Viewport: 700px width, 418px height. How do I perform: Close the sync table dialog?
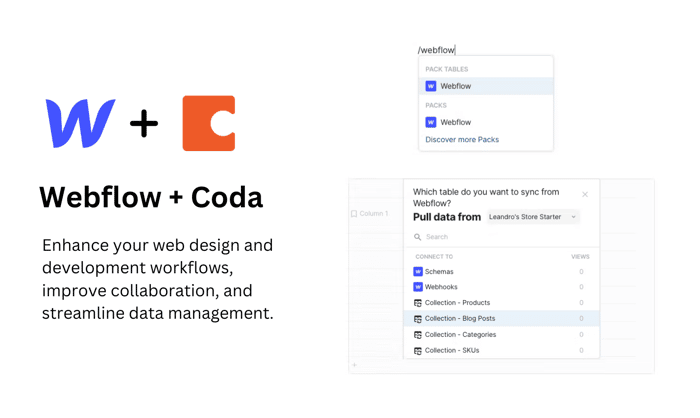click(x=585, y=194)
